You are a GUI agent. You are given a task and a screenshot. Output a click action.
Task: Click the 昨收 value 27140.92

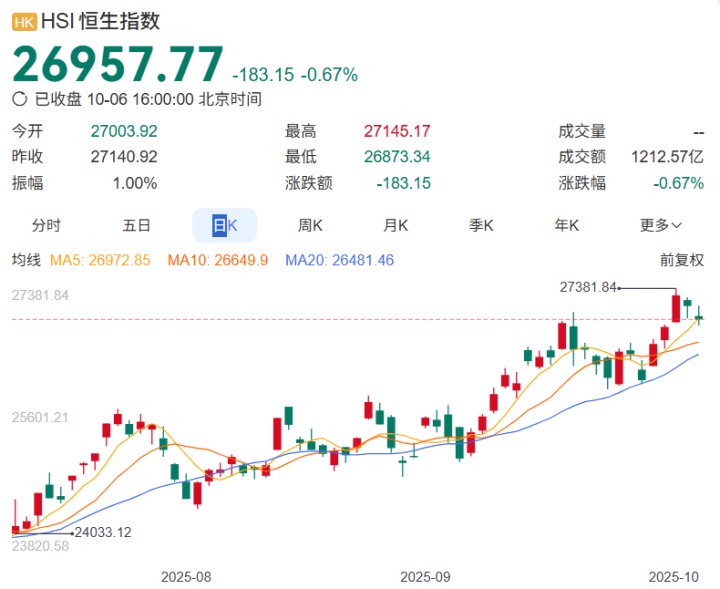point(124,157)
